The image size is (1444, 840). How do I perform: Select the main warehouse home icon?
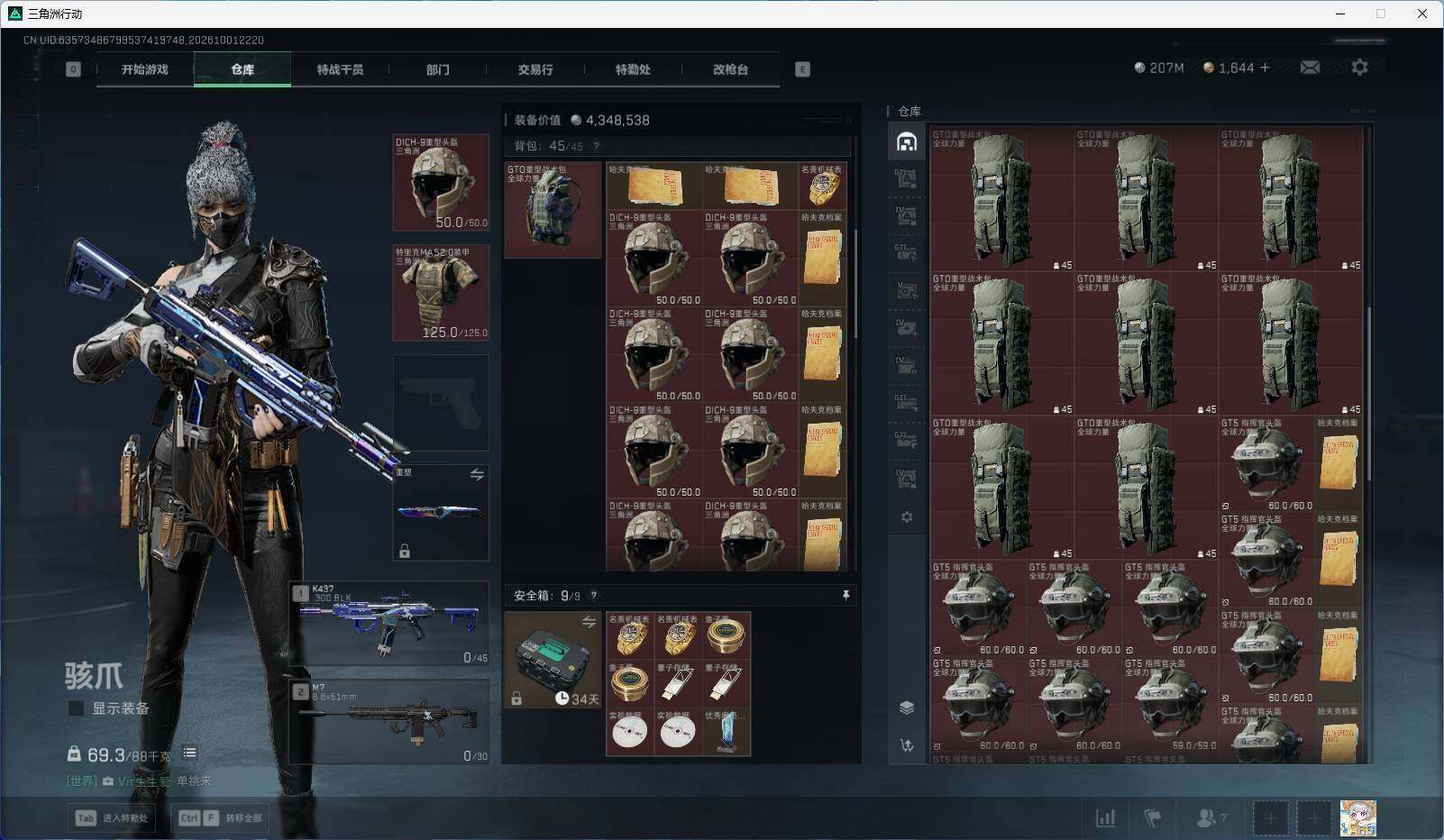tap(907, 142)
